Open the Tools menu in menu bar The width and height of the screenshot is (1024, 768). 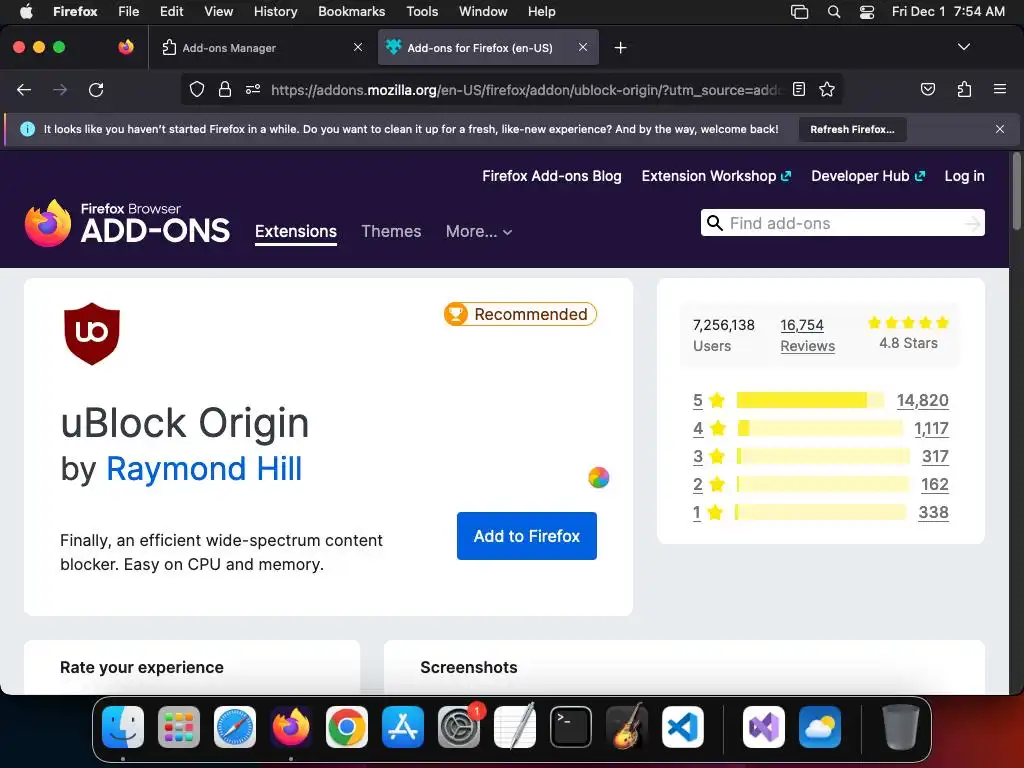pyautogui.click(x=422, y=11)
